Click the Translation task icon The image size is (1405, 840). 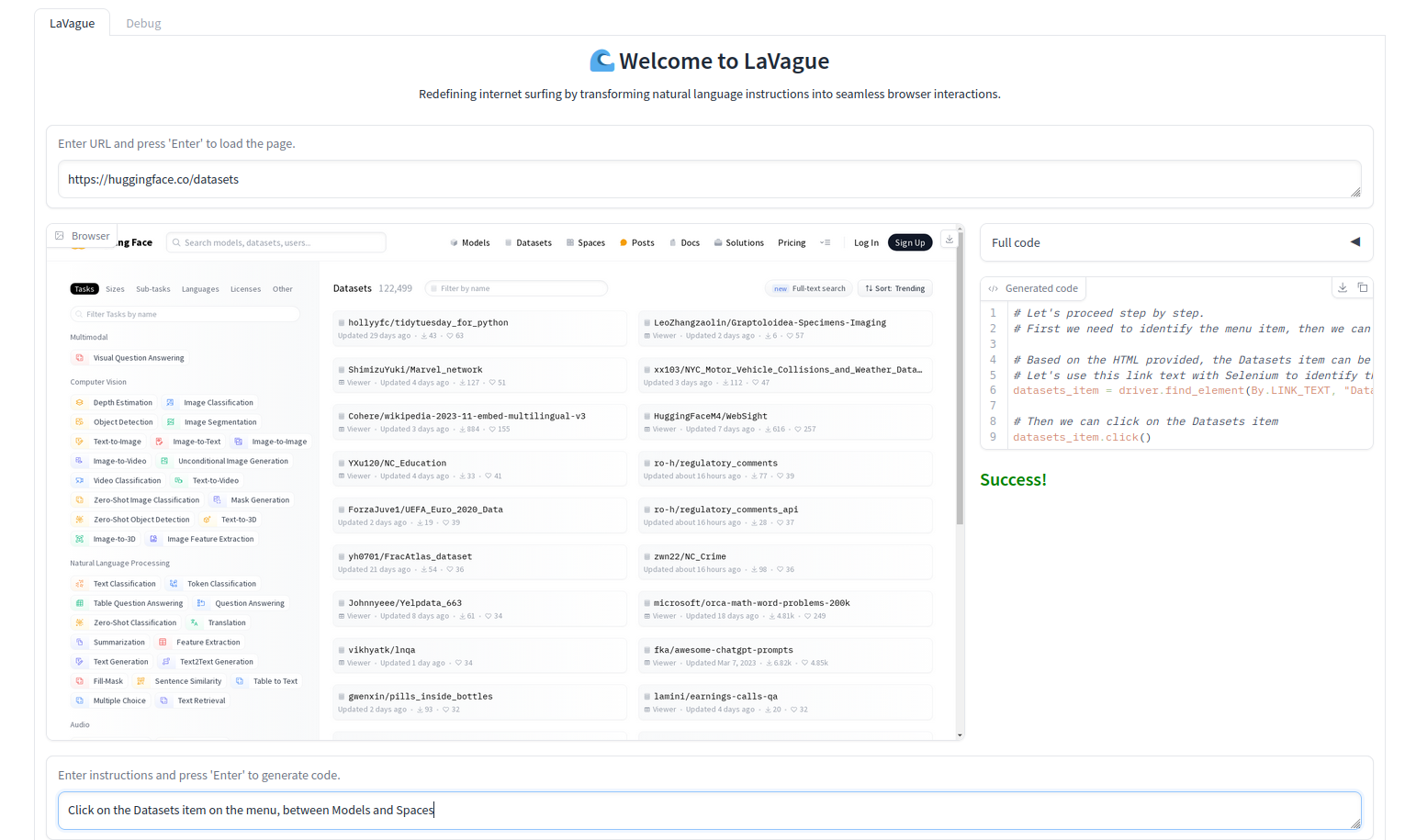[195, 622]
